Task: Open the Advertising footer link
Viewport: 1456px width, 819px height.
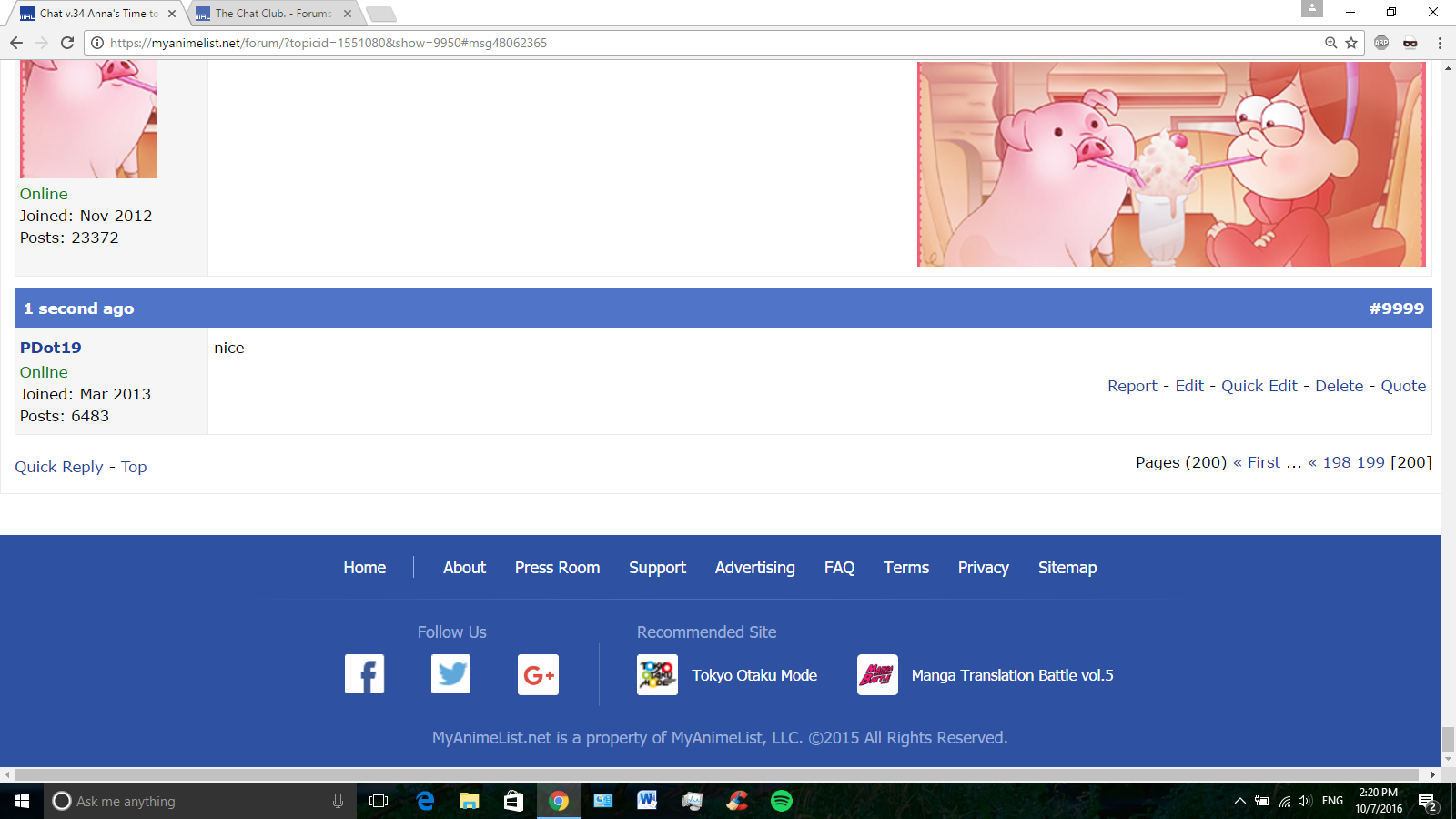Action: coord(754,568)
